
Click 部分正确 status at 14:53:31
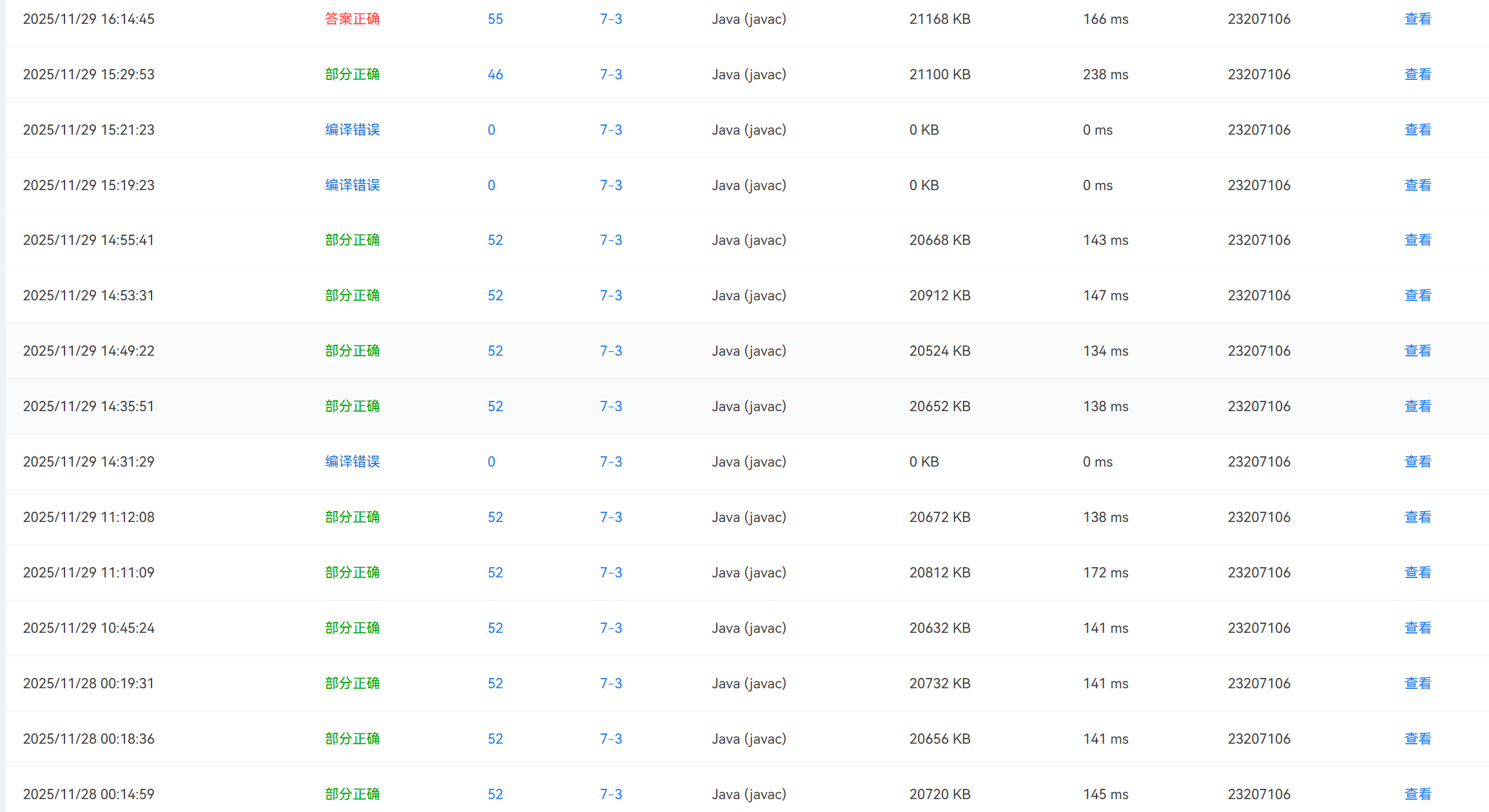point(352,296)
